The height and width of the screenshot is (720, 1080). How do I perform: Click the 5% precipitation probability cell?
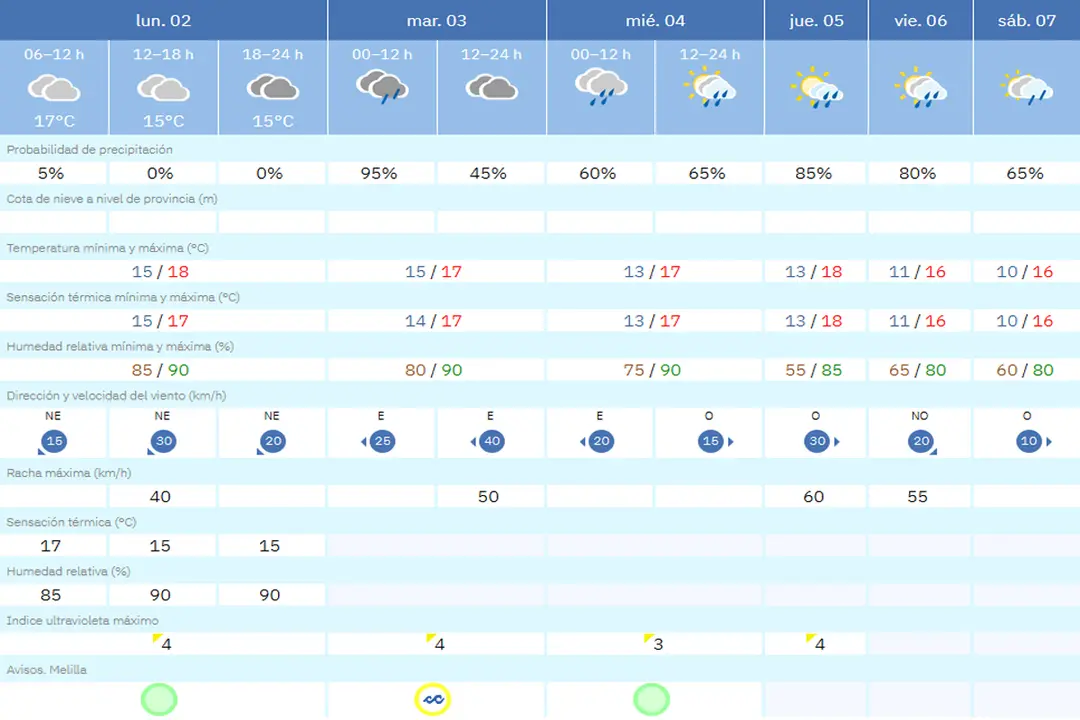[x=52, y=173]
